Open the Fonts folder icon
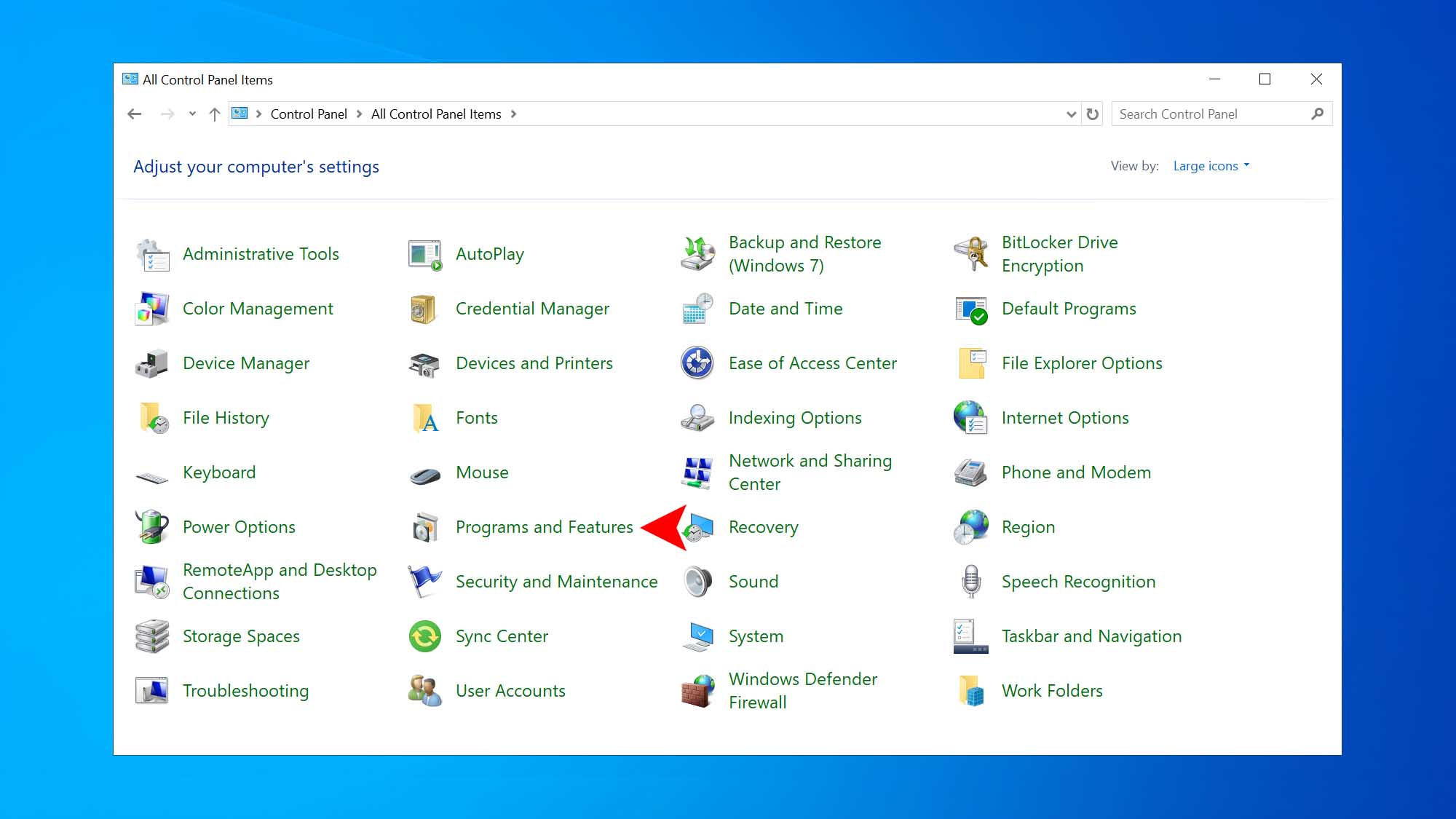1456x819 pixels. pos(425,418)
